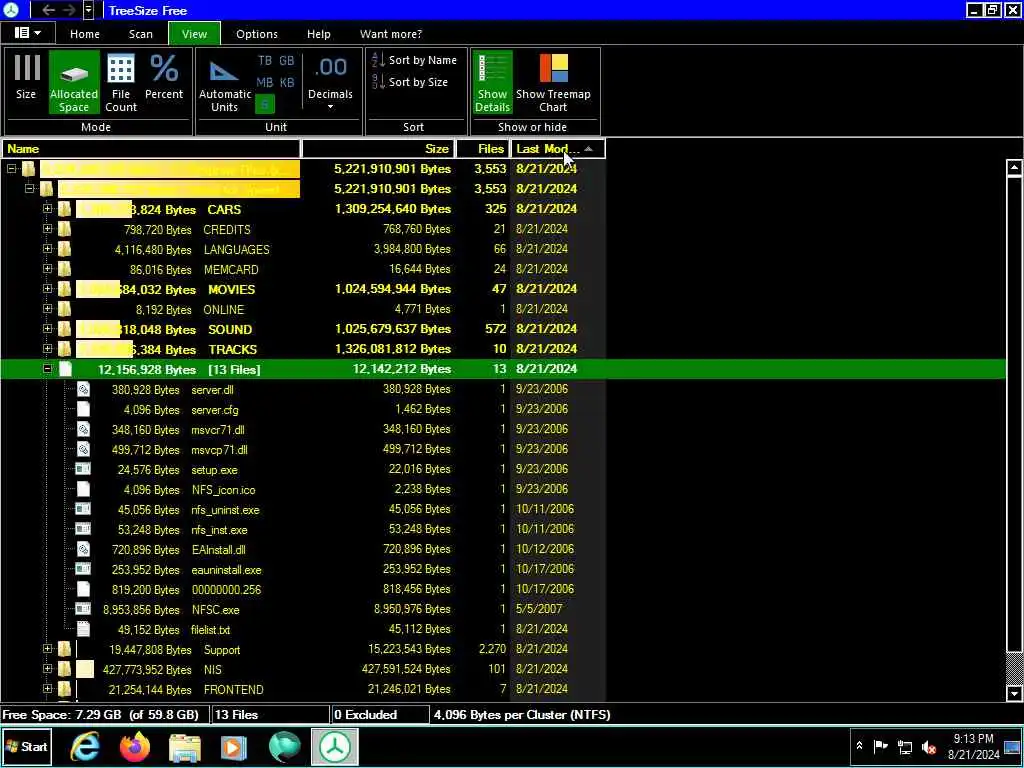
Task: Open the Help tab
Action: pos(319,34)
